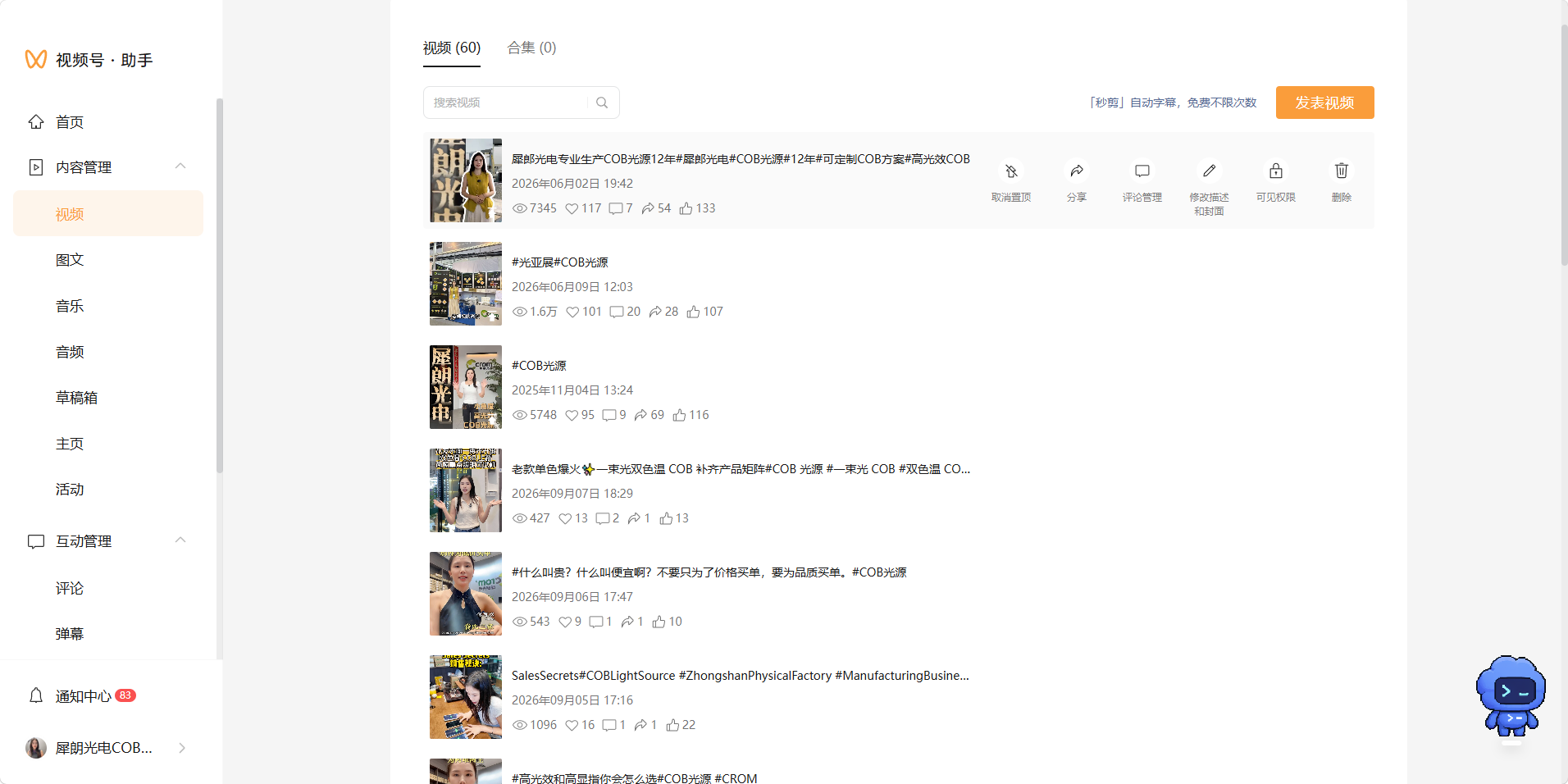
Task: Click the title #光亚展#COB光源
Action: [560, 262]
